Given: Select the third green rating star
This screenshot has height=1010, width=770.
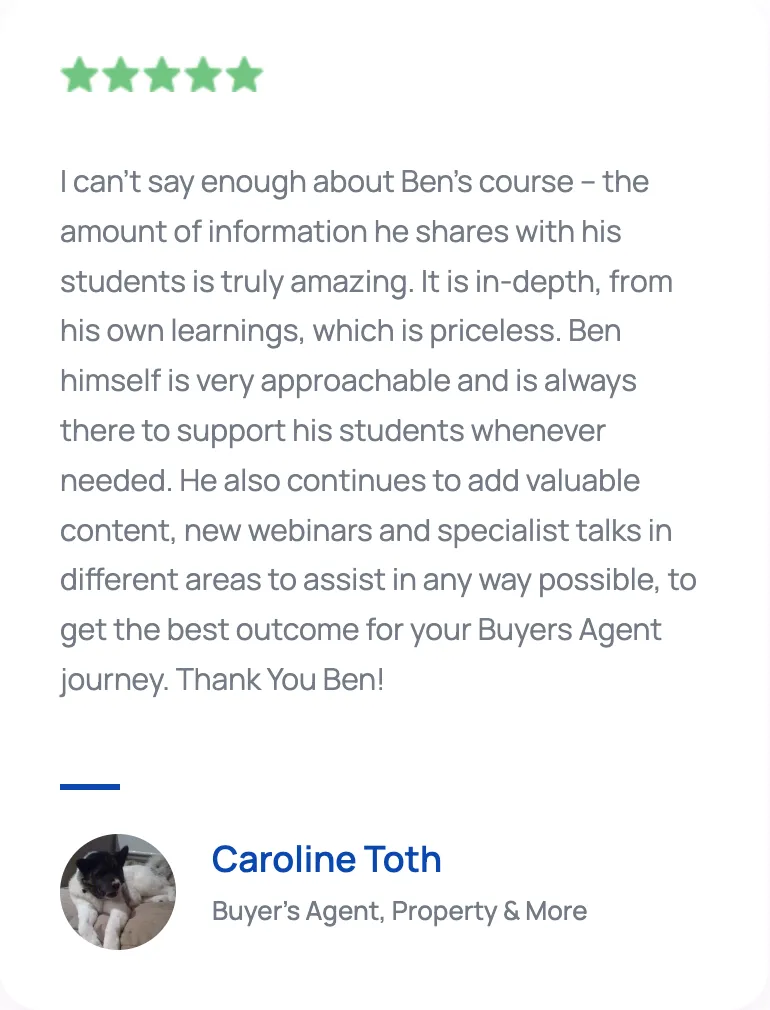Looking at the screenshot, I should (x=162, y=74).
